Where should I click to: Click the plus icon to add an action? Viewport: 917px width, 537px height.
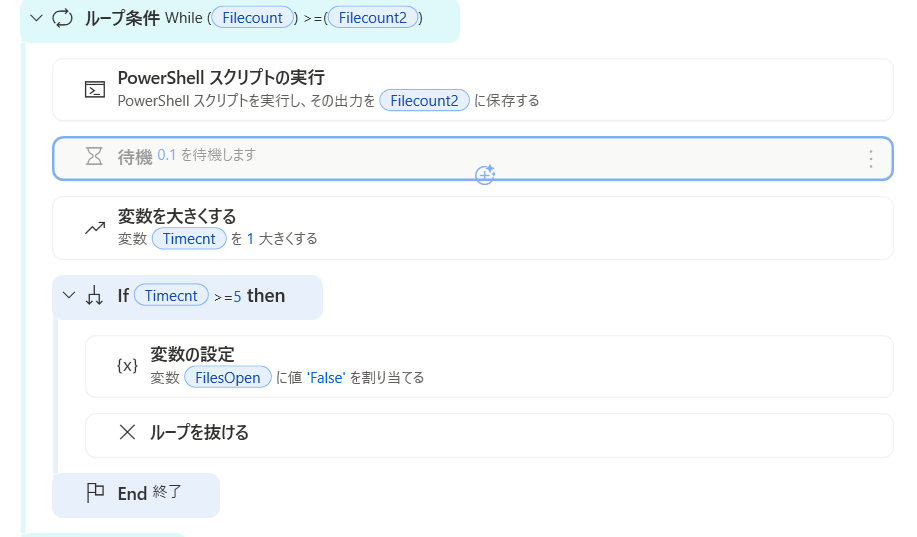click(x=485, y=175)
